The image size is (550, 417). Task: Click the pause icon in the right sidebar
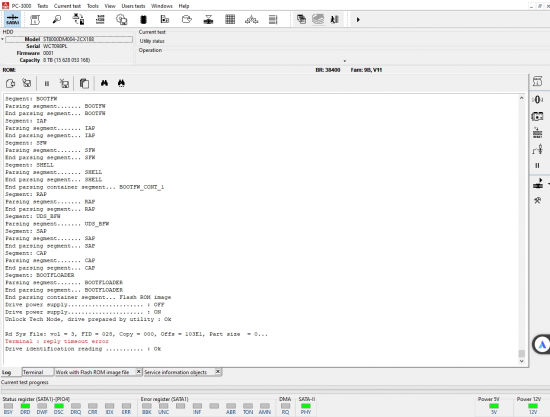coord(537,165)
